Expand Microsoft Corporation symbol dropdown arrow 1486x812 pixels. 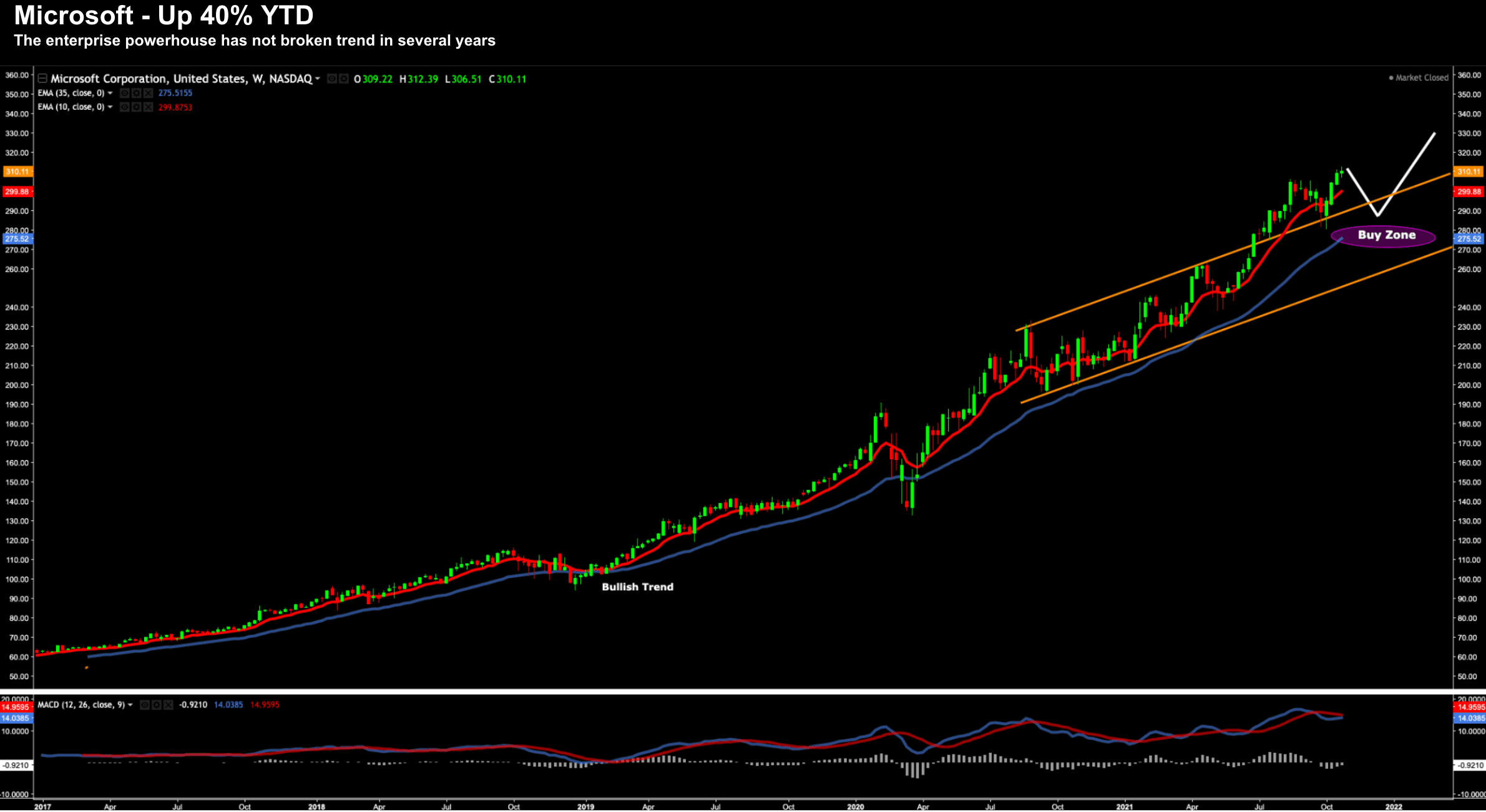tap(318, 79)
